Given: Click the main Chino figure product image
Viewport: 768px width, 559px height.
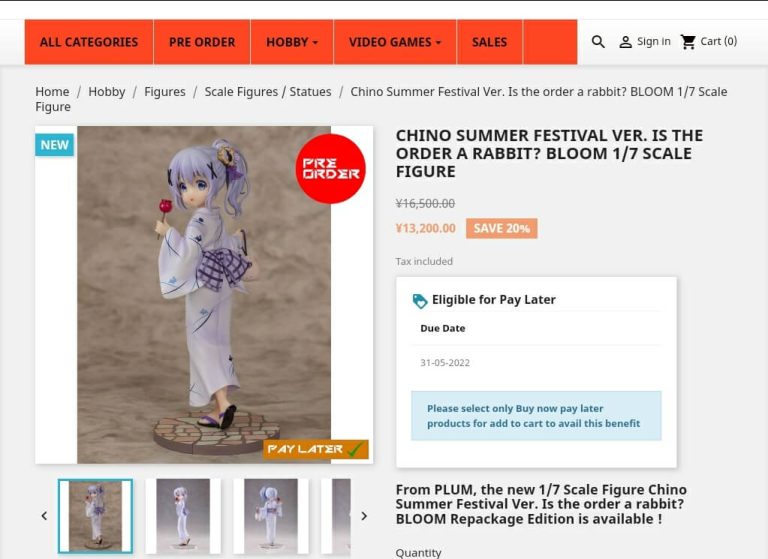Looking at the screenshot, I should [204, 295].
